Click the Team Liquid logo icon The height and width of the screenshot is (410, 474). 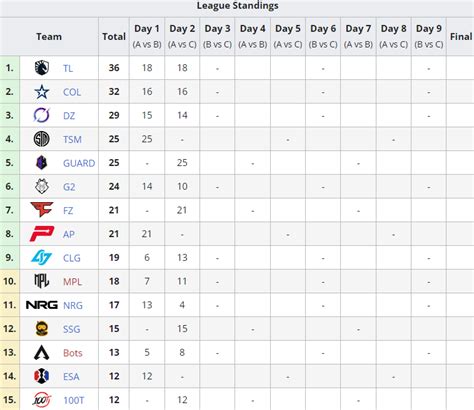point(42,68)
